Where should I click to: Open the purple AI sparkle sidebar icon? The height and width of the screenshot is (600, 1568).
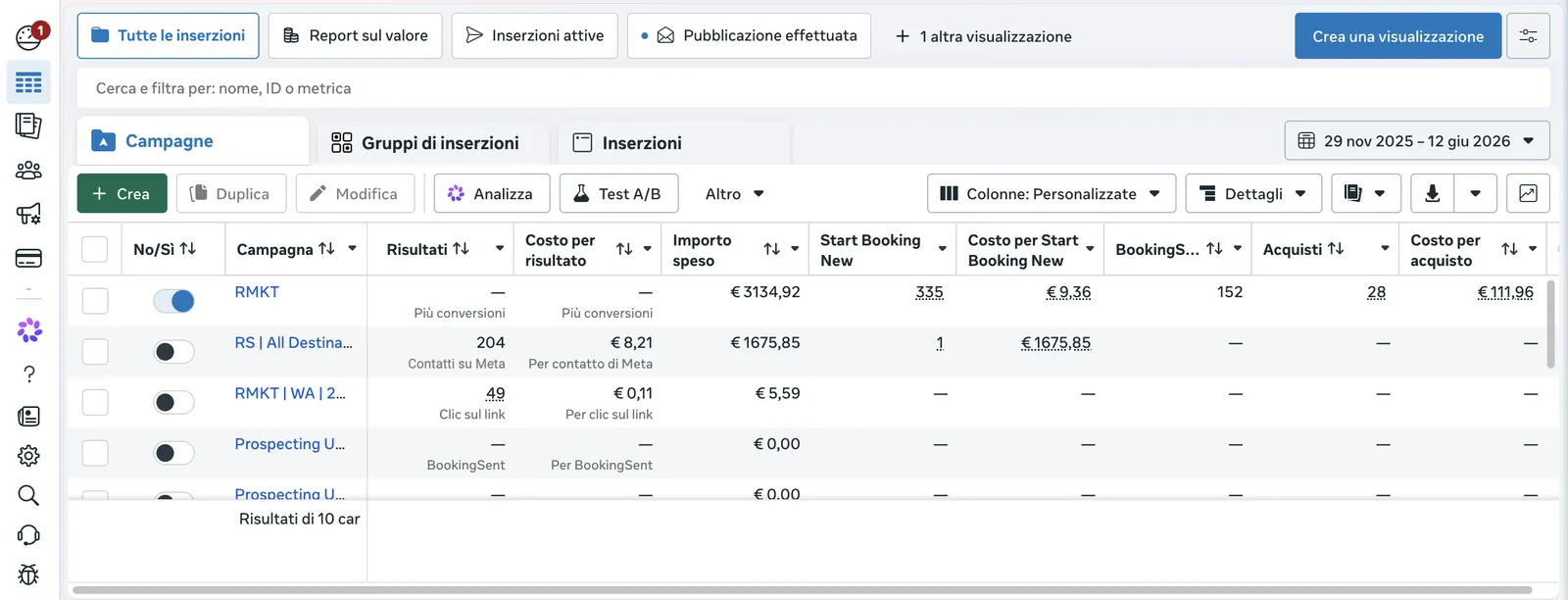click(29, 330)
